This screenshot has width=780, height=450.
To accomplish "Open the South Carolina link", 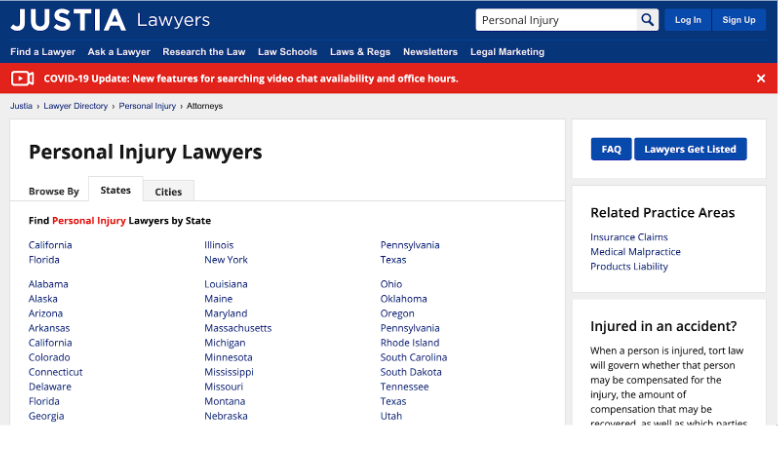I will pyautogui.click(x=413, y=358).
